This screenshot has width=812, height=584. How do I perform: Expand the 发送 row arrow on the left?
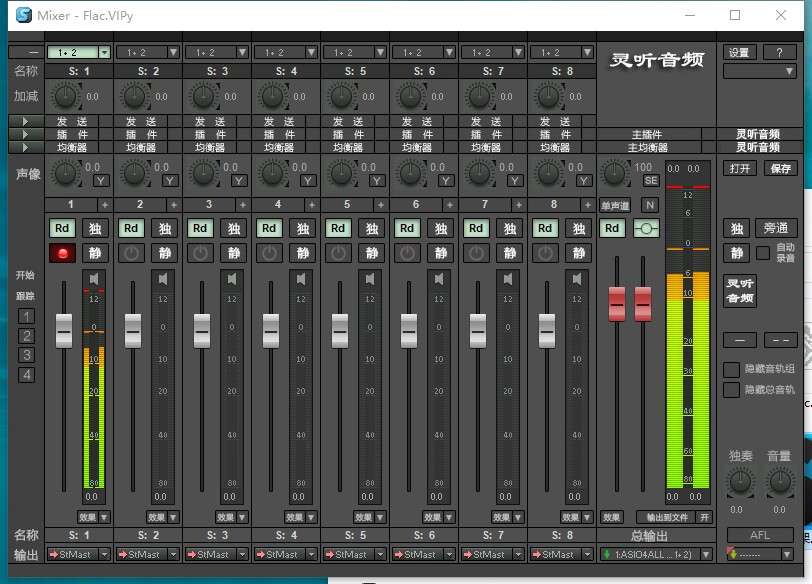[x=25, y=121]
